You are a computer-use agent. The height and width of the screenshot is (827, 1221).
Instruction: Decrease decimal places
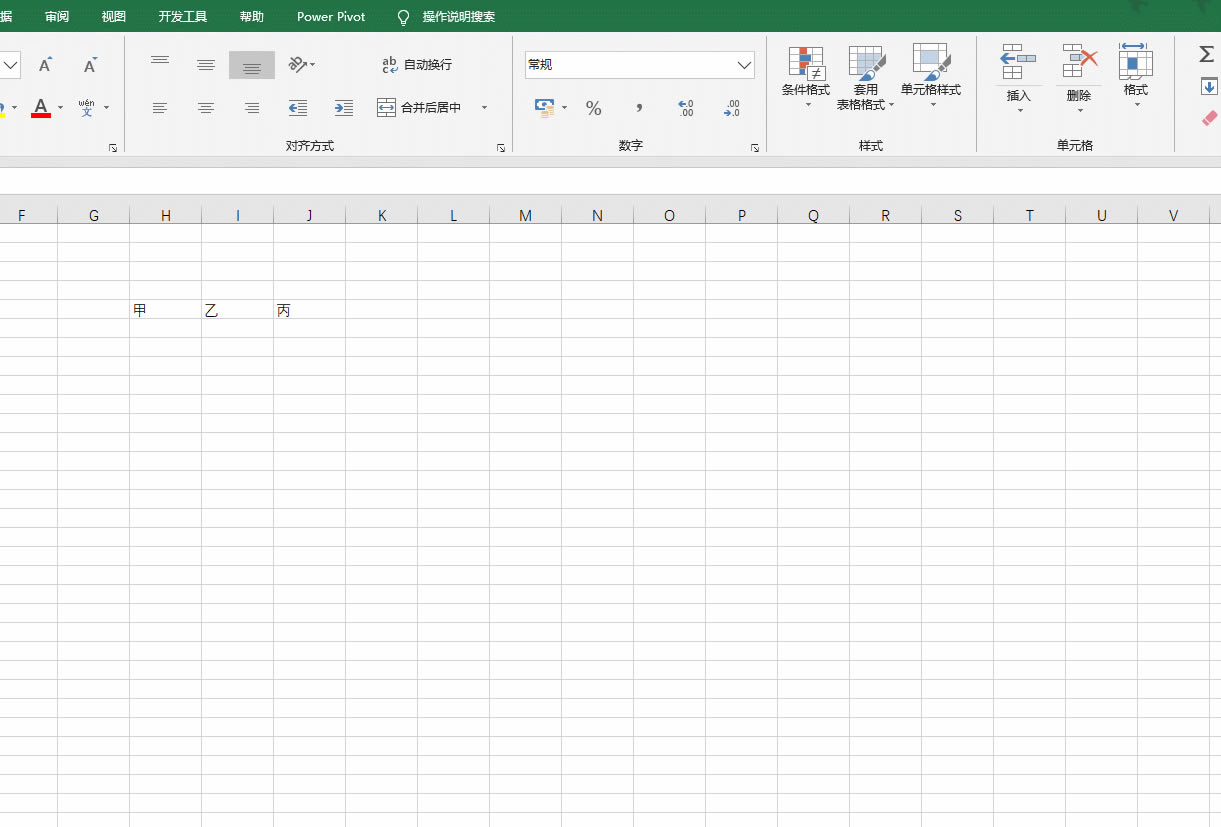coord(732,108)
